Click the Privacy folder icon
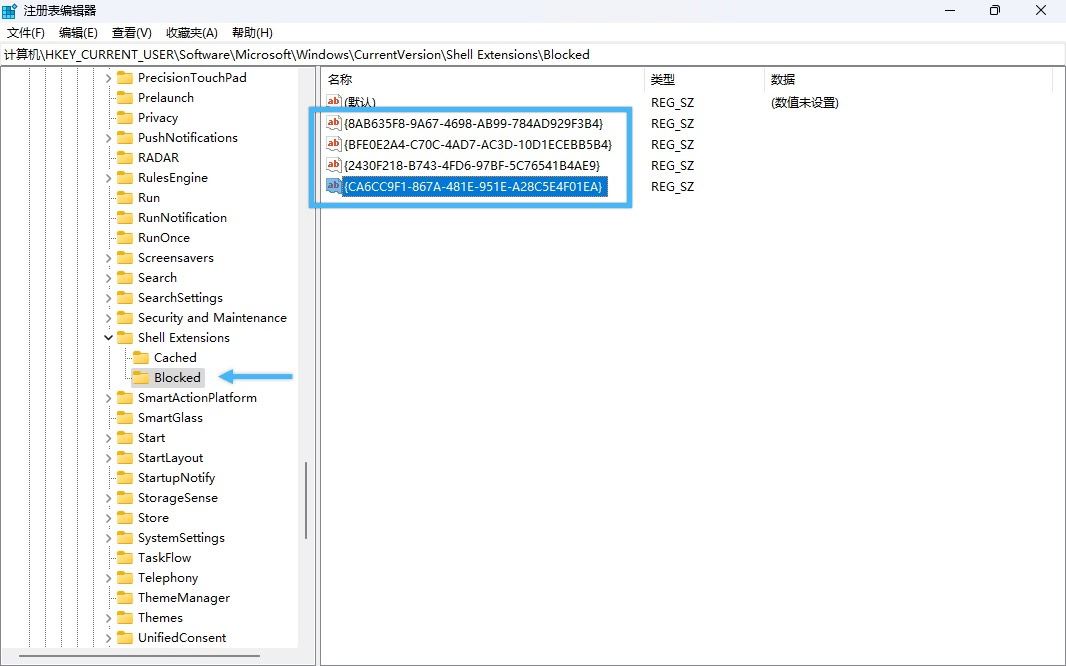The image size is (1066, 666). click(x=125, y=118)
